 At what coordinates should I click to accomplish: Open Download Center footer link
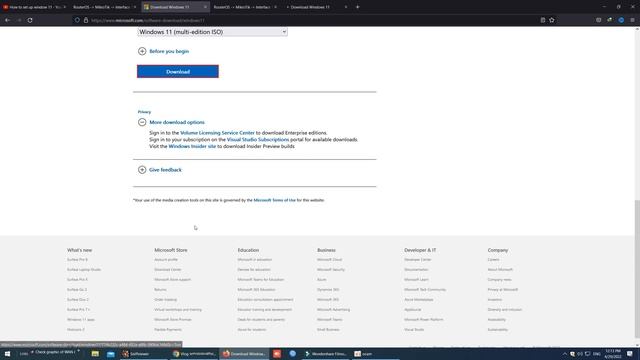(168, 270)
